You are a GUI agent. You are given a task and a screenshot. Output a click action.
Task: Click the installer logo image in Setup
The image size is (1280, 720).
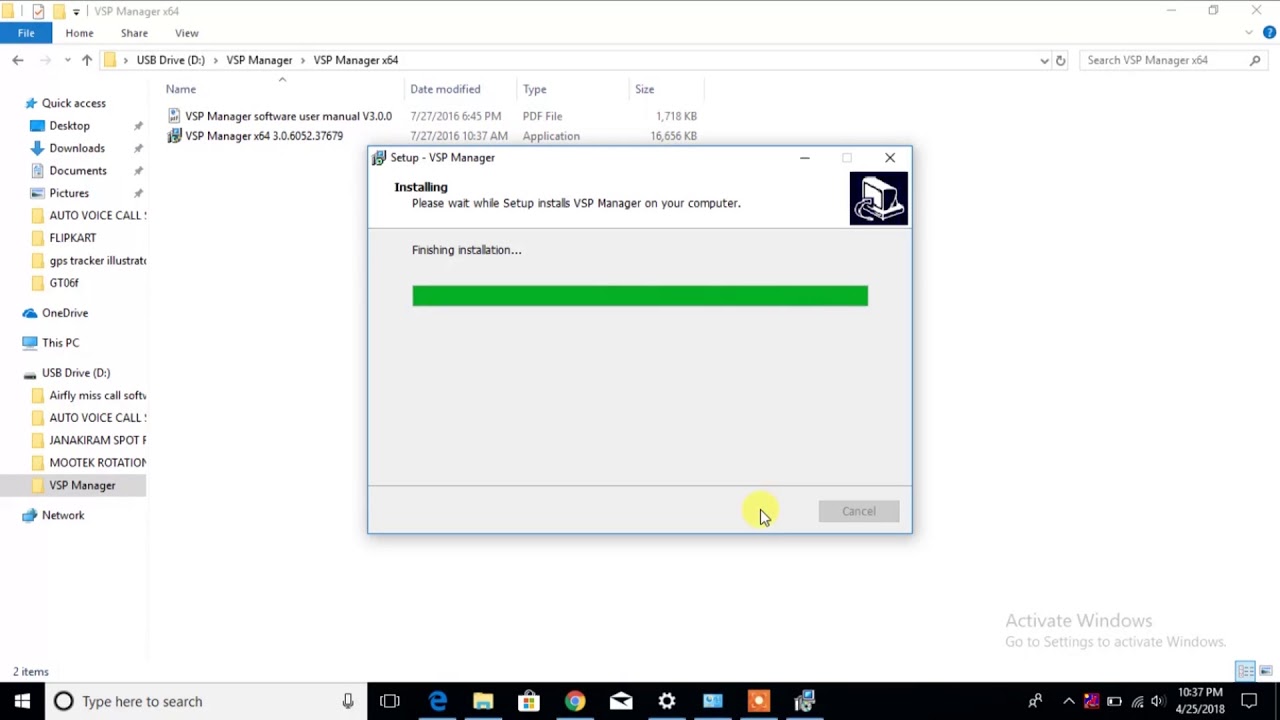tap(879, 198)
